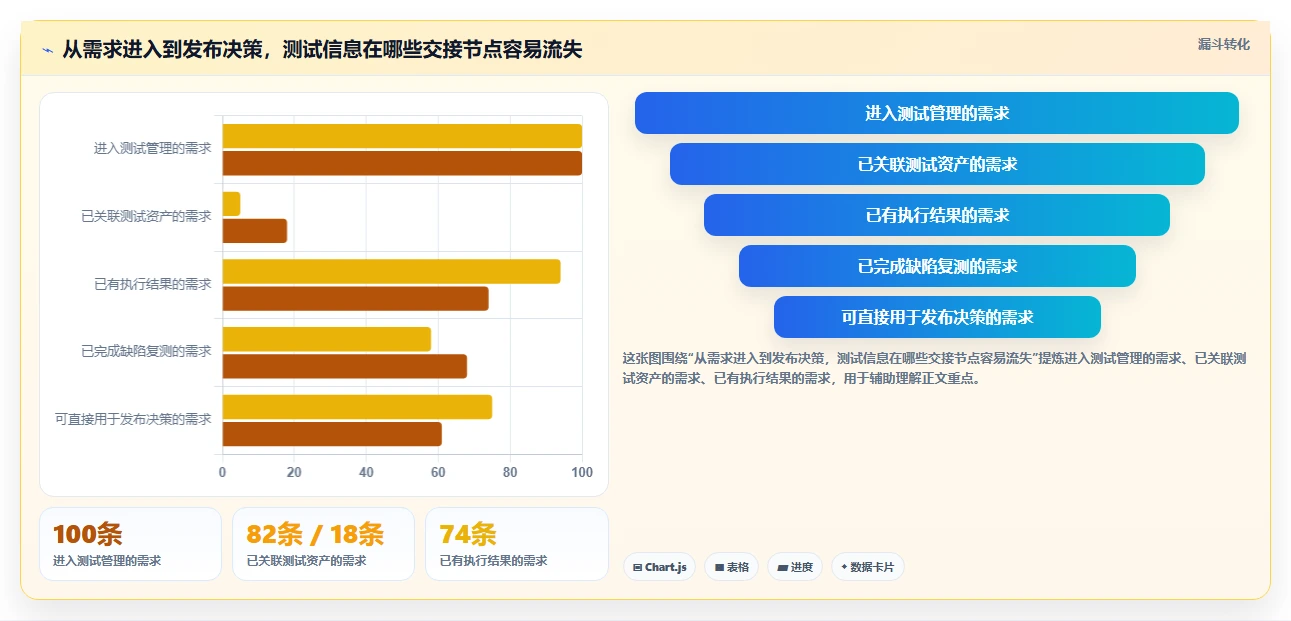1291x621 pixels.
Task: Click the 74条 data card
Action: point(517,544)
